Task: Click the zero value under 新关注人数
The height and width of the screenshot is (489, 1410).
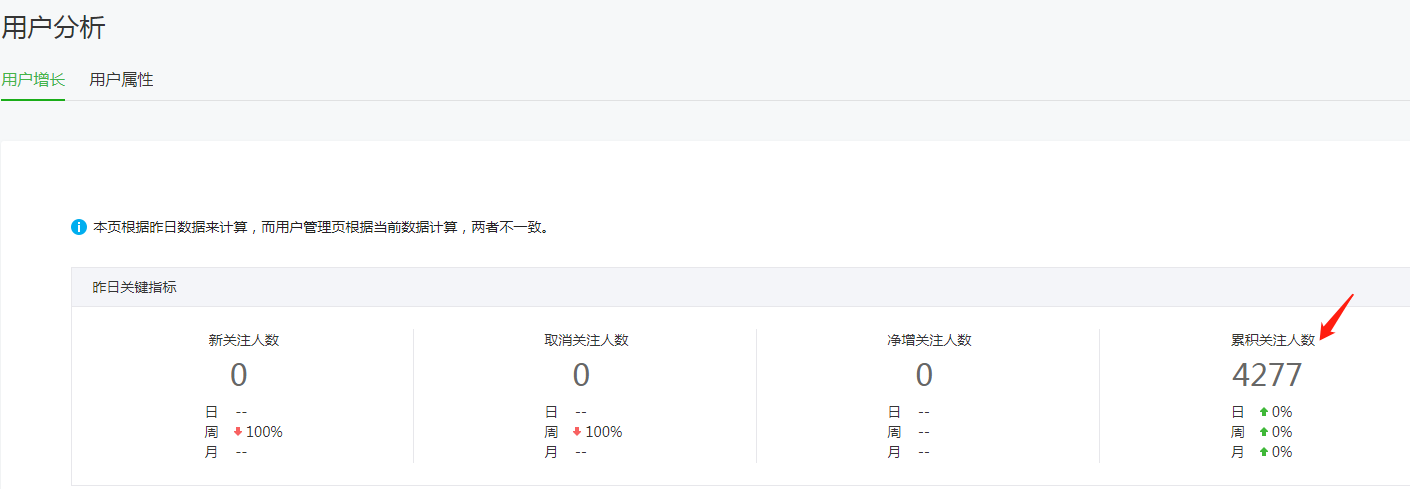Action: pos(239,375)
